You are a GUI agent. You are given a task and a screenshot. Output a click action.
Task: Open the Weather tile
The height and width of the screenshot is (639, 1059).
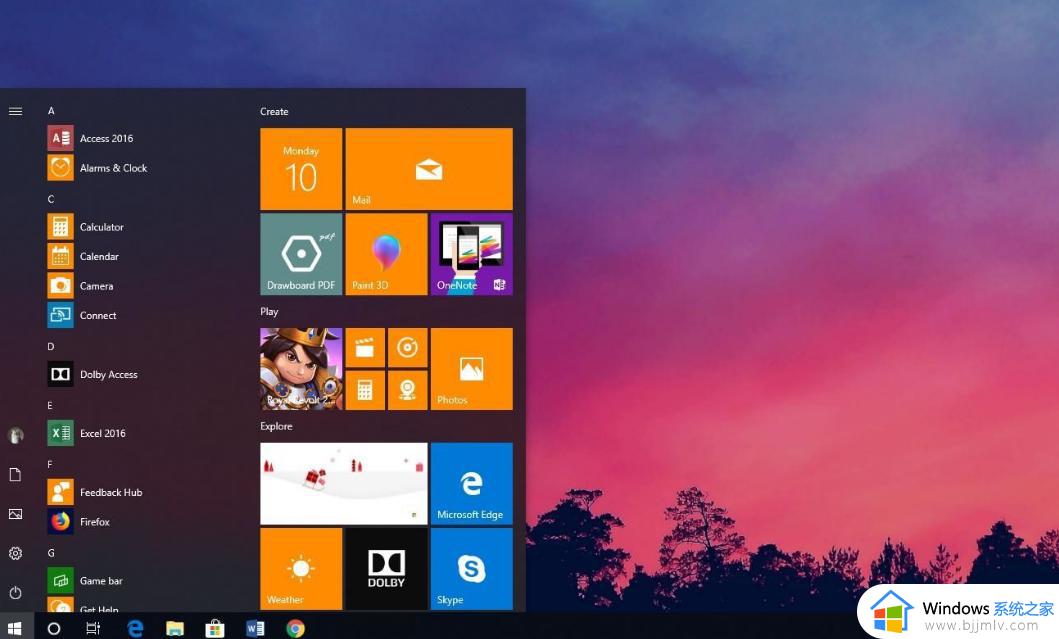click(x=301, y=569)
